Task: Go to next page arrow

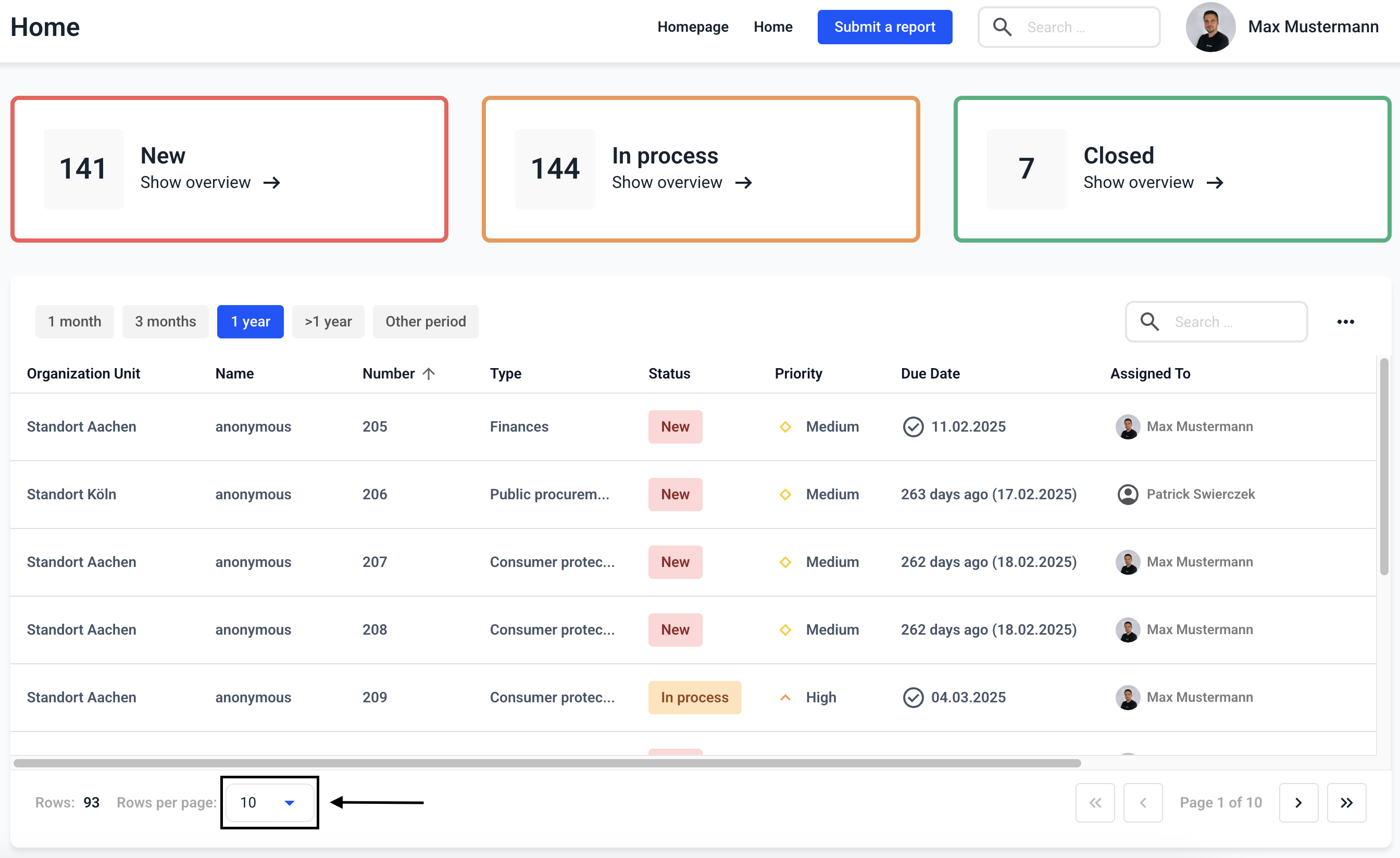Action: (1298, 802)
